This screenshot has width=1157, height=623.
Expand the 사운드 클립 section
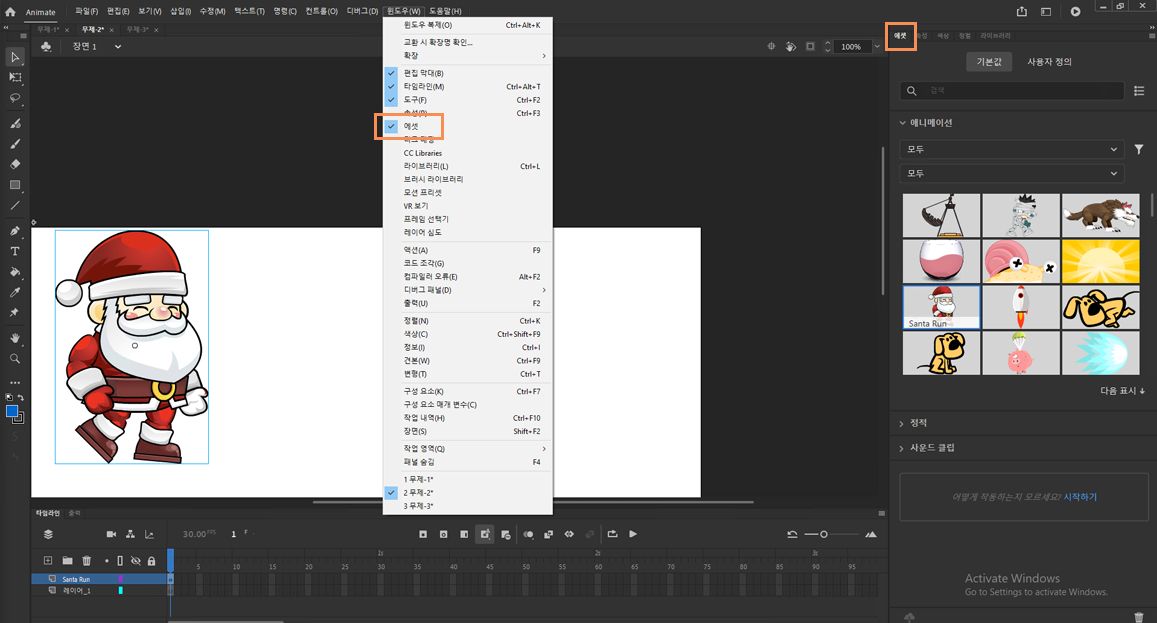point(902,449)
